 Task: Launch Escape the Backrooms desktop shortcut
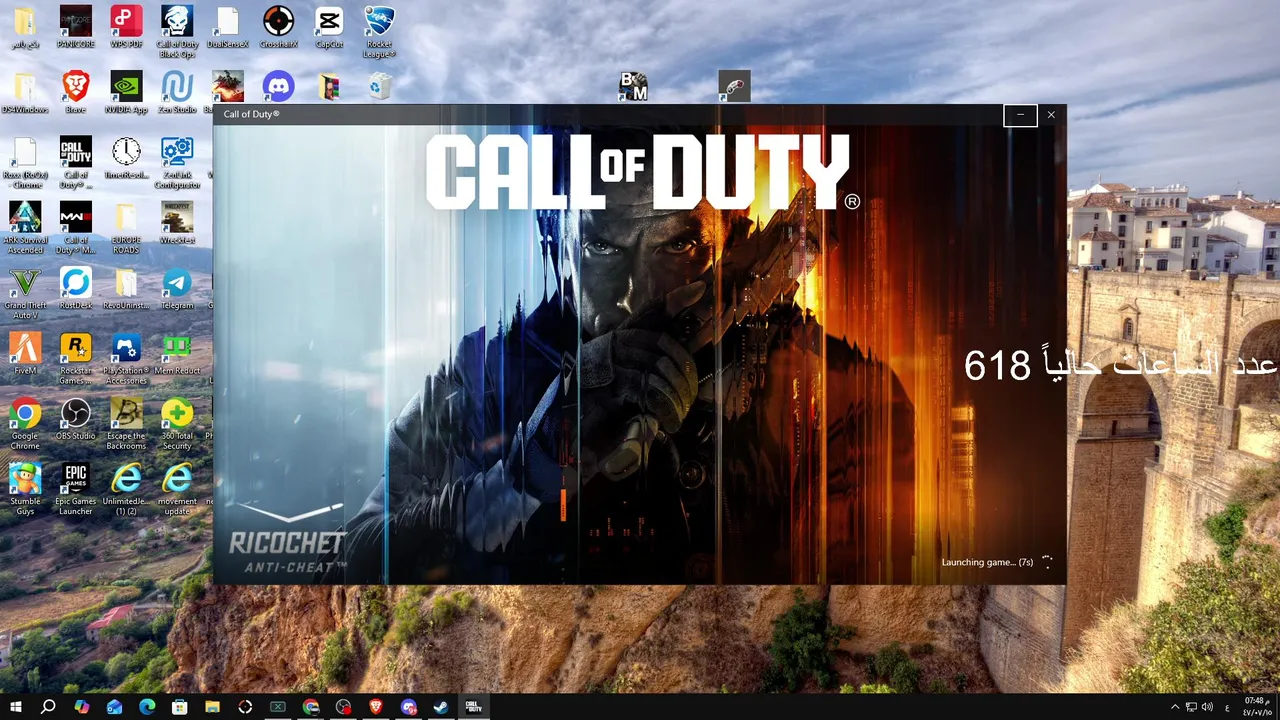pyautogui.click(x=126, y=423)
